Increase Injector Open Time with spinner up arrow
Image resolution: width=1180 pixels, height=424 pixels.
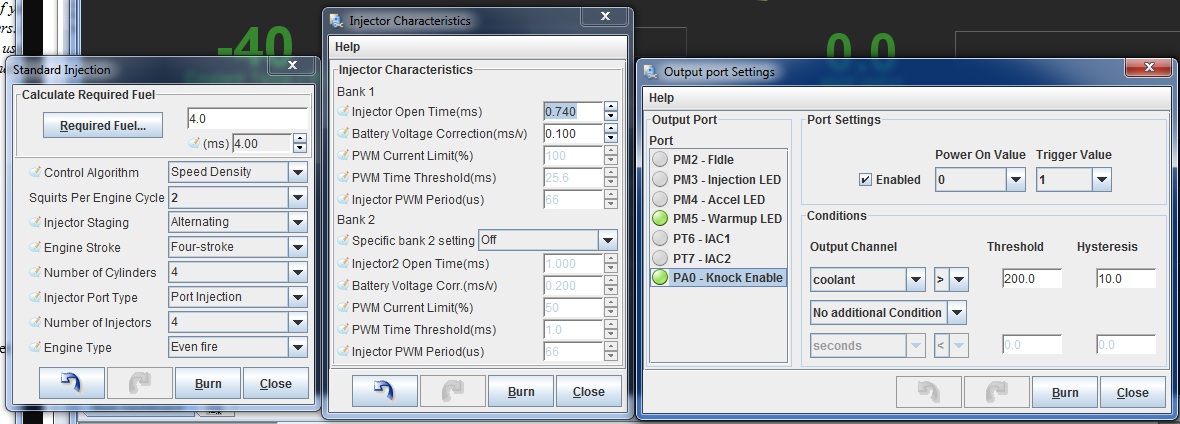611,107
